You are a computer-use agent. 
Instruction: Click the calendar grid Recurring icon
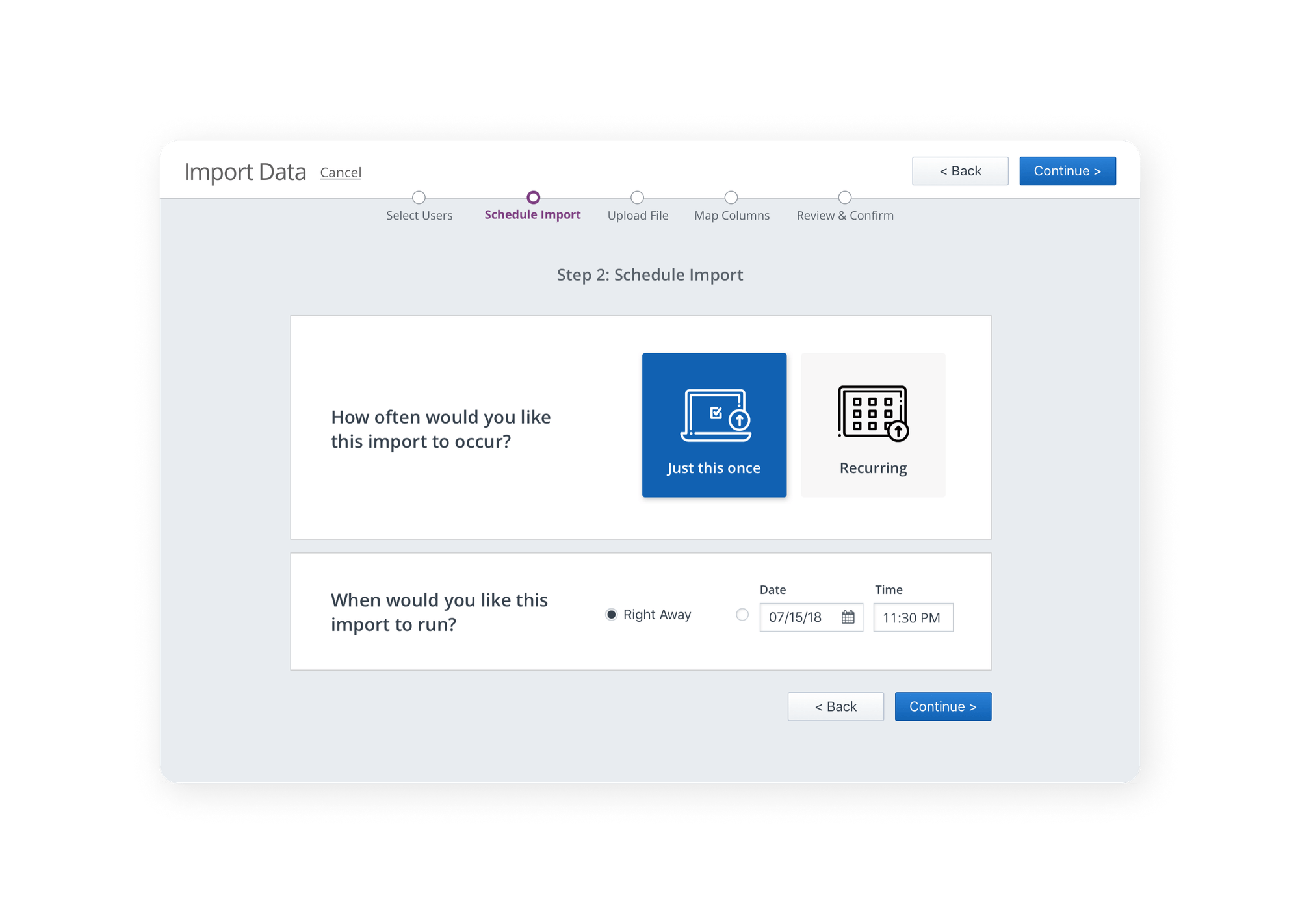click(x=873, y=413)
